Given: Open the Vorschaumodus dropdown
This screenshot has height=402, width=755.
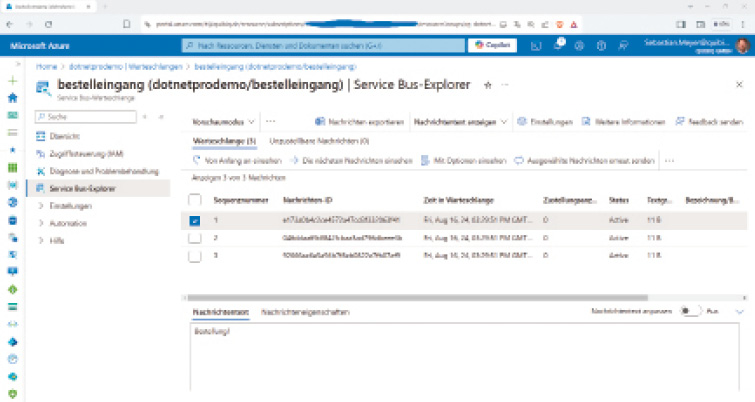Looking at the screenshot, I should (223, 122).
